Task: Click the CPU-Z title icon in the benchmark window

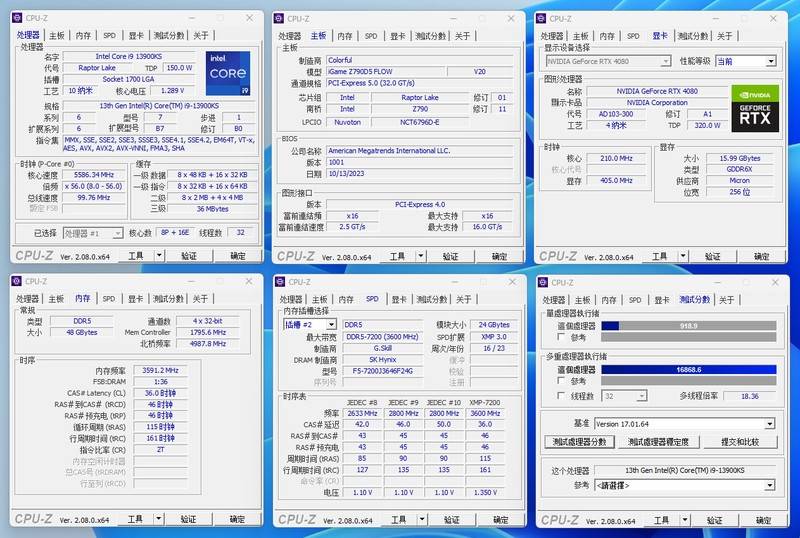Action: [x=543, y=282]
